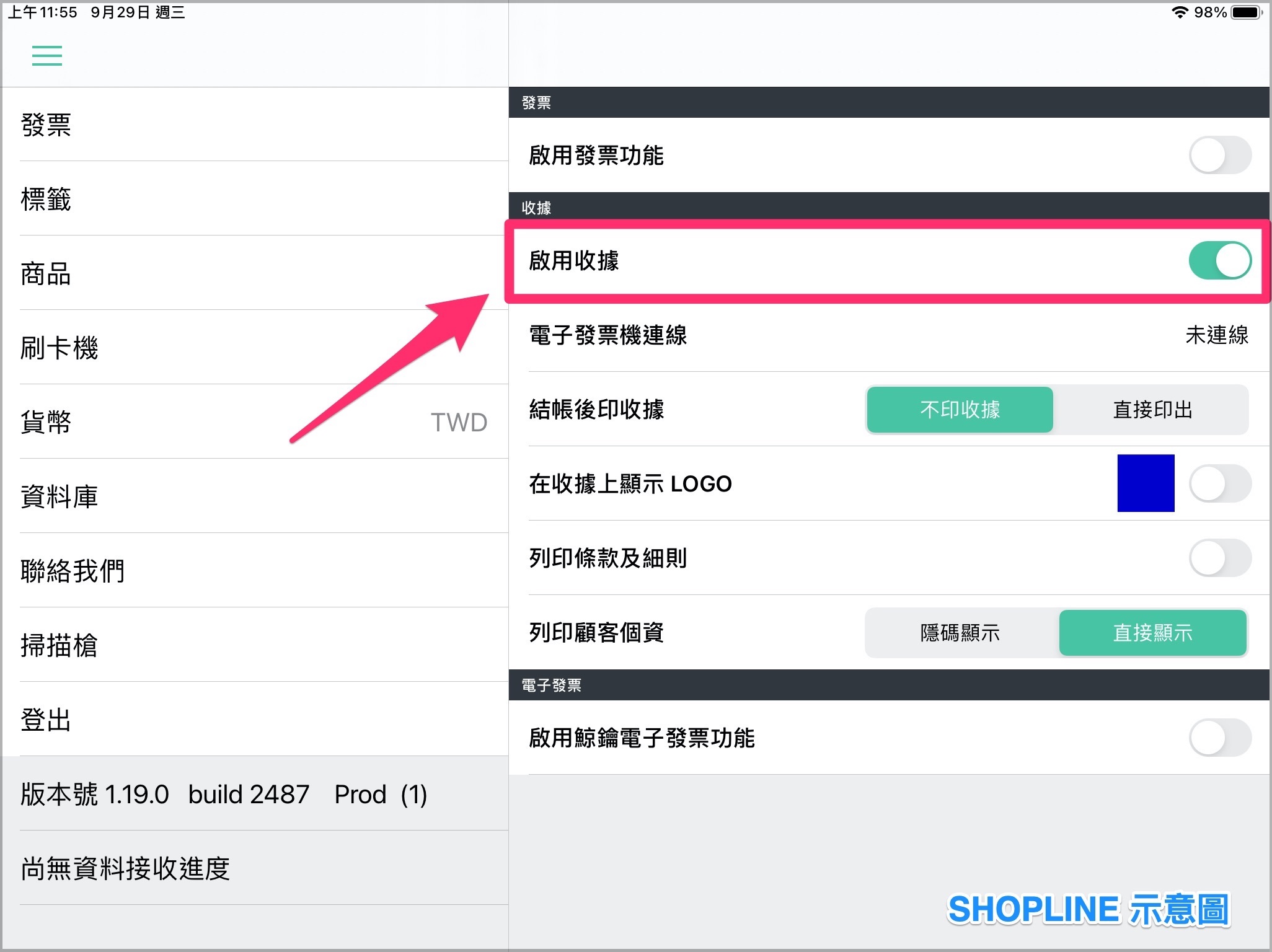Select 直接印出 for receipt printing
Viewport: 1272px width, 952px height.
coord(1152,410)
